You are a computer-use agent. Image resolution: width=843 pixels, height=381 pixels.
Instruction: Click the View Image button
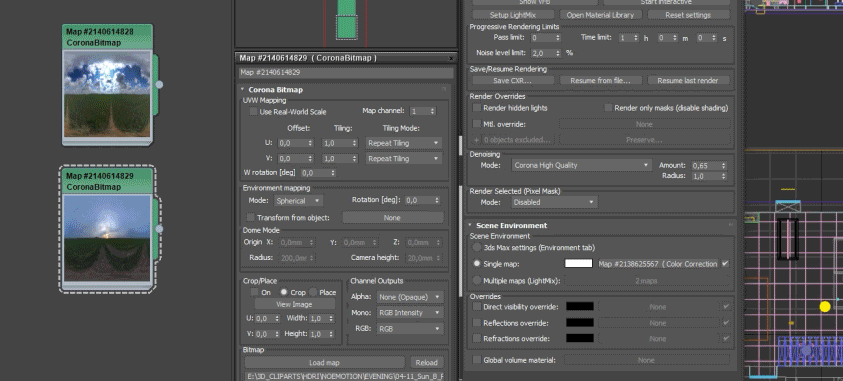(294, 304)
